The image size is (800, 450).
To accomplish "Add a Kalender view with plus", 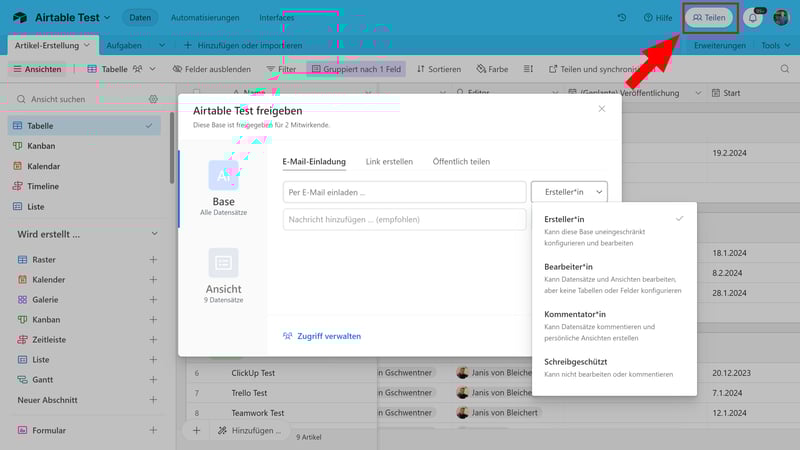I will (153, 280).
